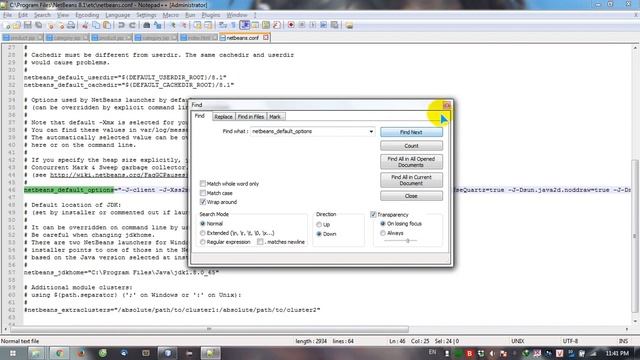
Task: Expand the Find what history dropdown
Action: pyautogui.click(x=371, y=131)
